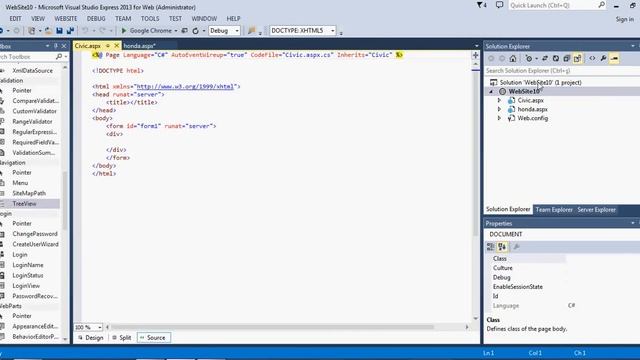
Task: Click the Search Solution Explorer field
Action: (562, 71)
